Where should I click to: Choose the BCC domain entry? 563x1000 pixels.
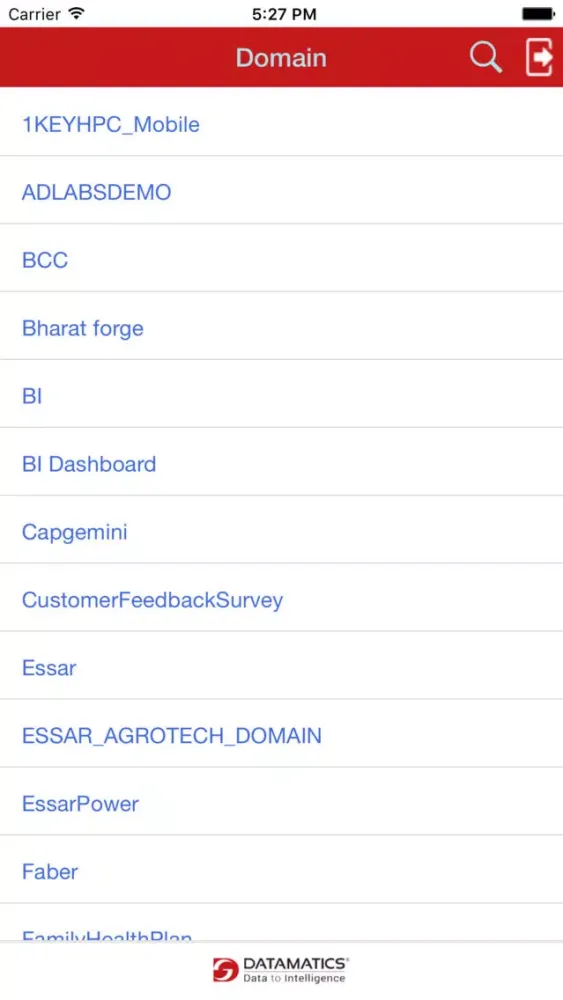281,260
